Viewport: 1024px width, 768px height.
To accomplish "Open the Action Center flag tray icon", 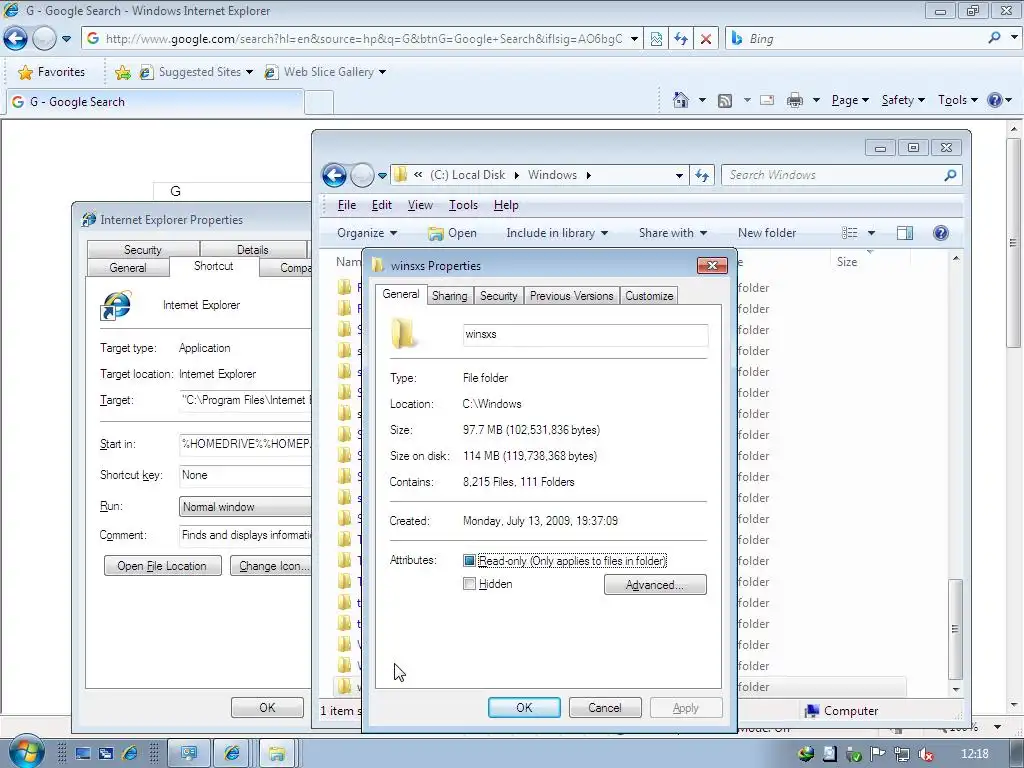I will 878,754.
